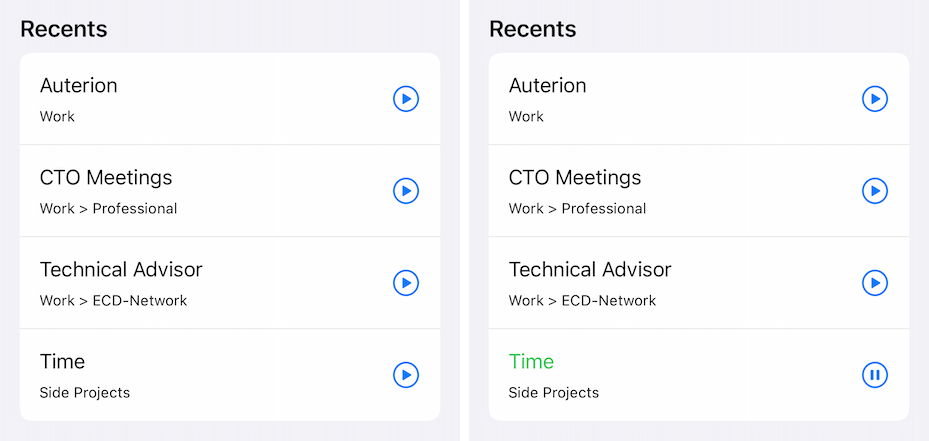Screen dimensions: 929x441
Task: Select the green active Time entry
Action: coord(699,375)
